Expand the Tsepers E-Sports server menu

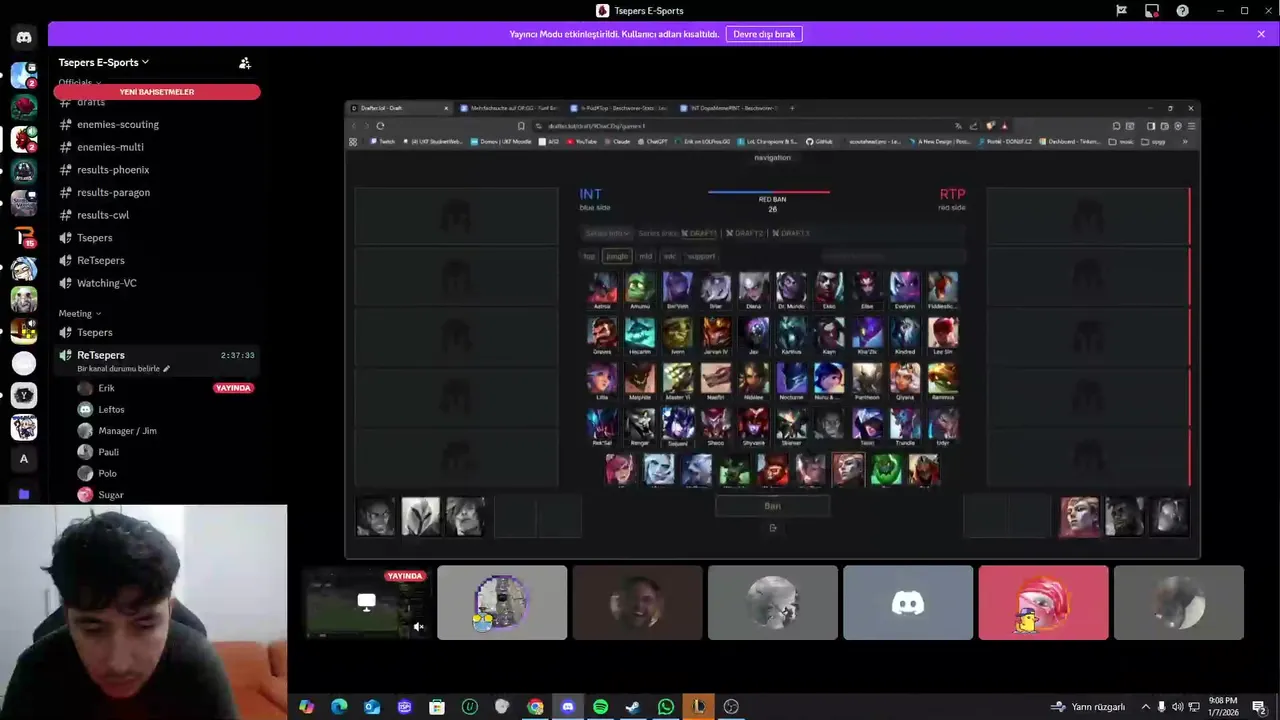pos(103,62)
